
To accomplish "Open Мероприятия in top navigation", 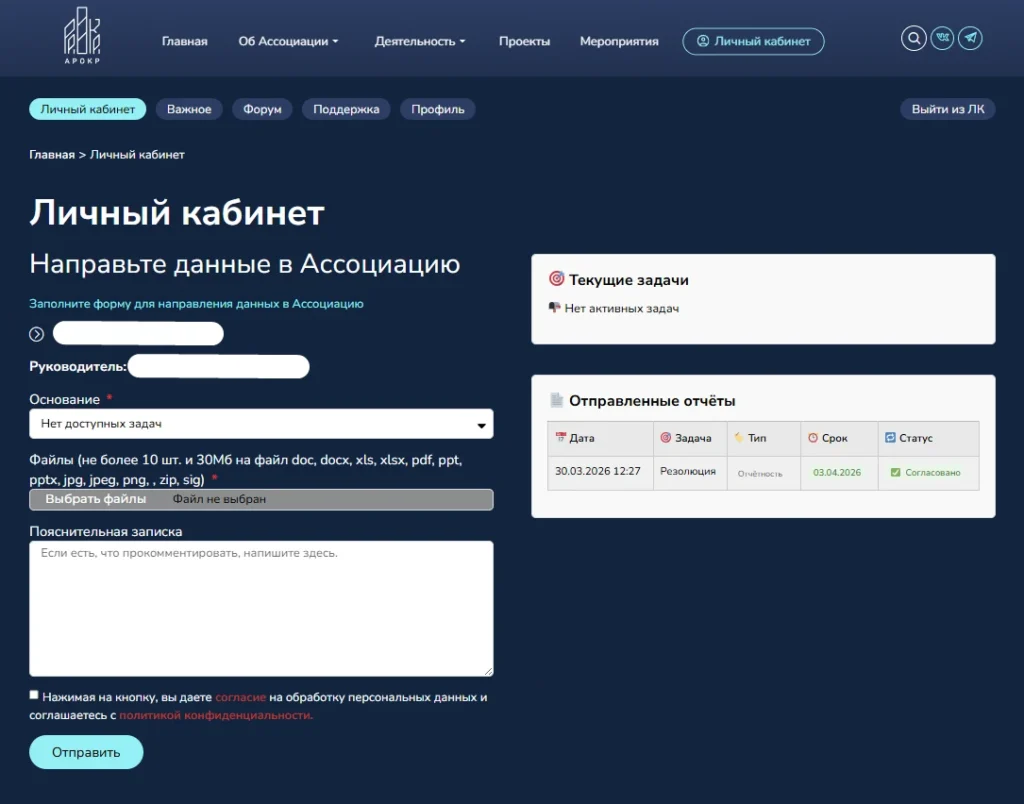I will [x=619, y=41].
